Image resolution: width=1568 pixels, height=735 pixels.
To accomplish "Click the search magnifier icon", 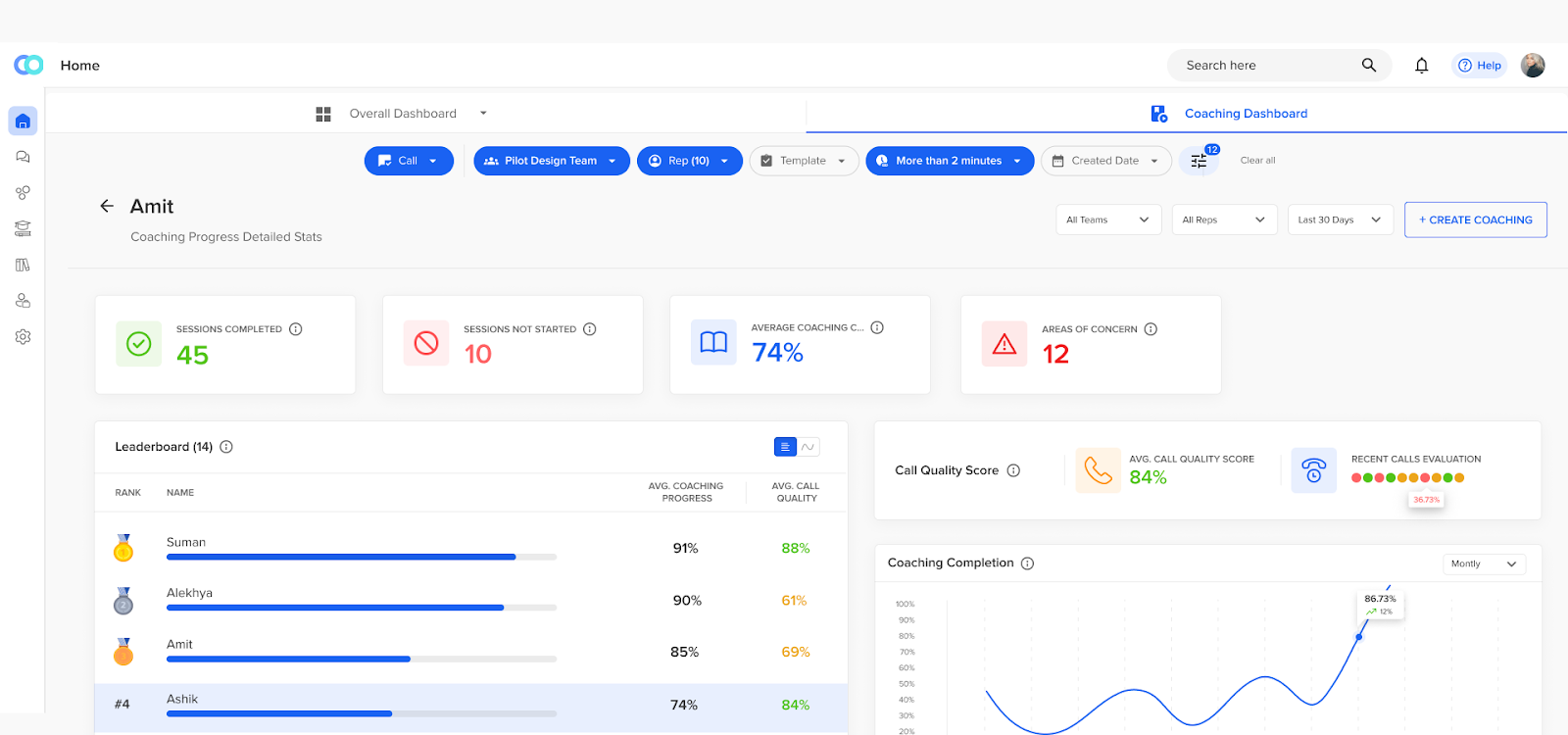I will coord(1369,65).
